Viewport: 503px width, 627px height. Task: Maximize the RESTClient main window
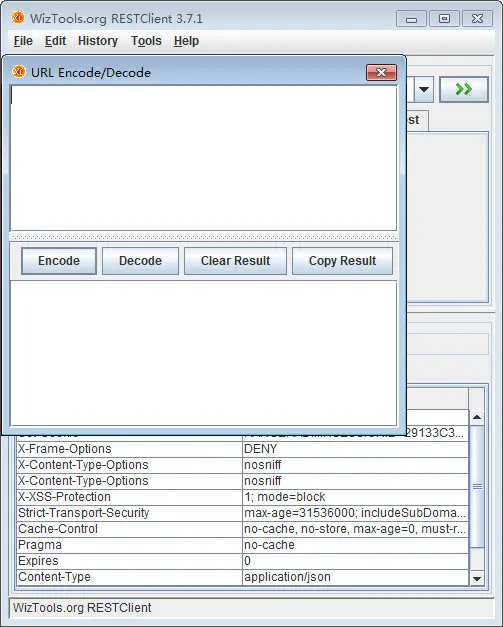coord(444,19)
